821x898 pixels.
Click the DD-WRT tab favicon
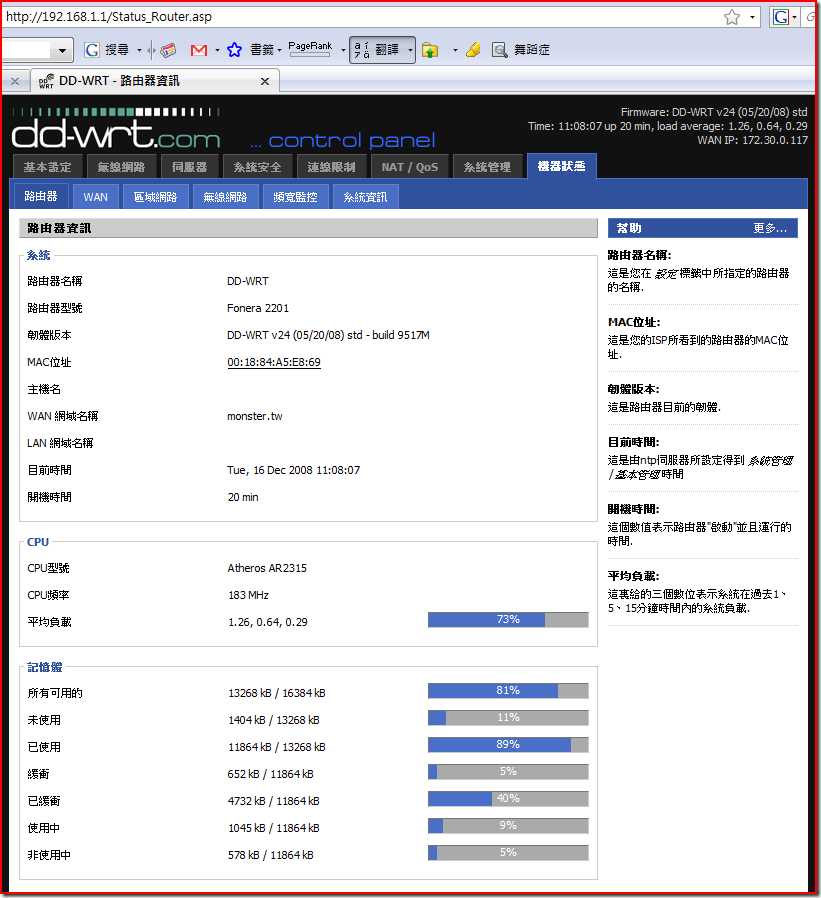[46, 81]
